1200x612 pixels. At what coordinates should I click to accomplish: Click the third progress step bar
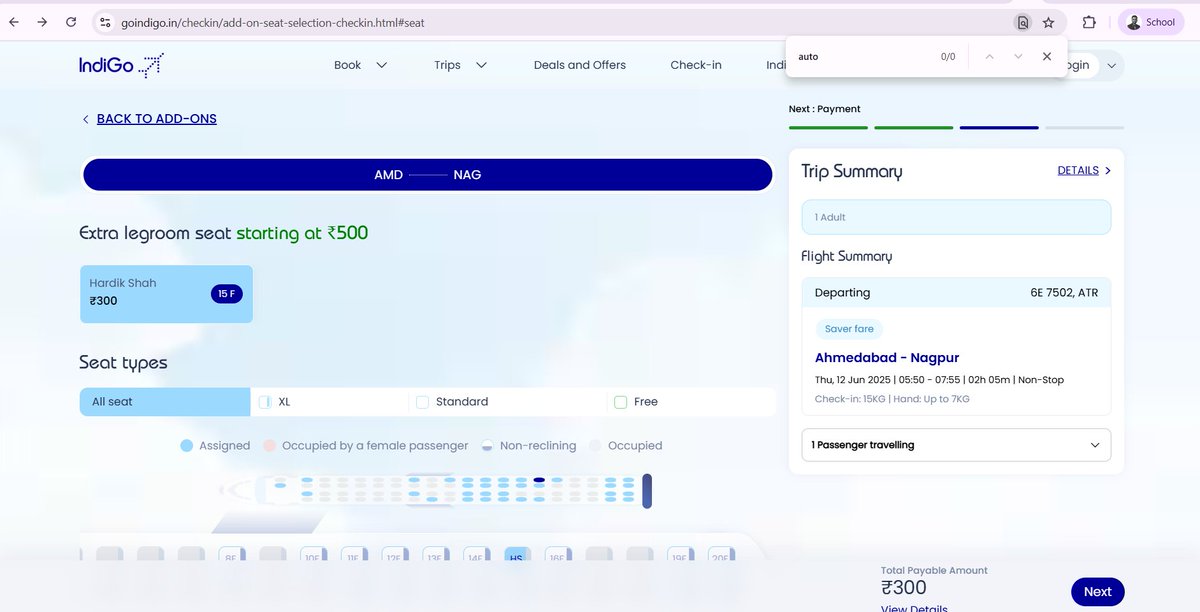tap(999, 128)
